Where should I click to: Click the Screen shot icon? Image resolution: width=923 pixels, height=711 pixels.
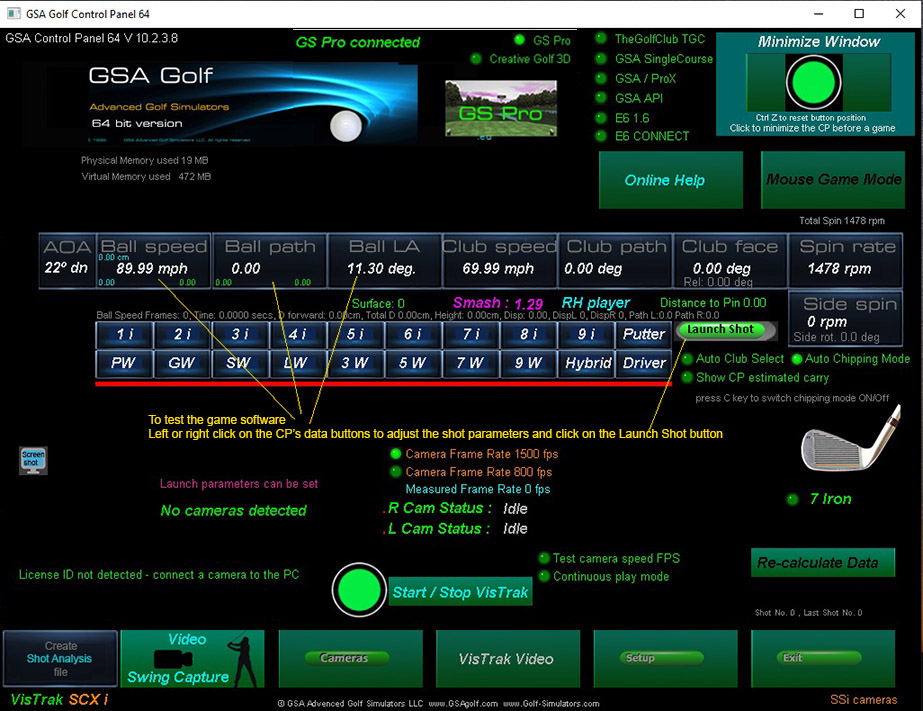click(32, 460)
